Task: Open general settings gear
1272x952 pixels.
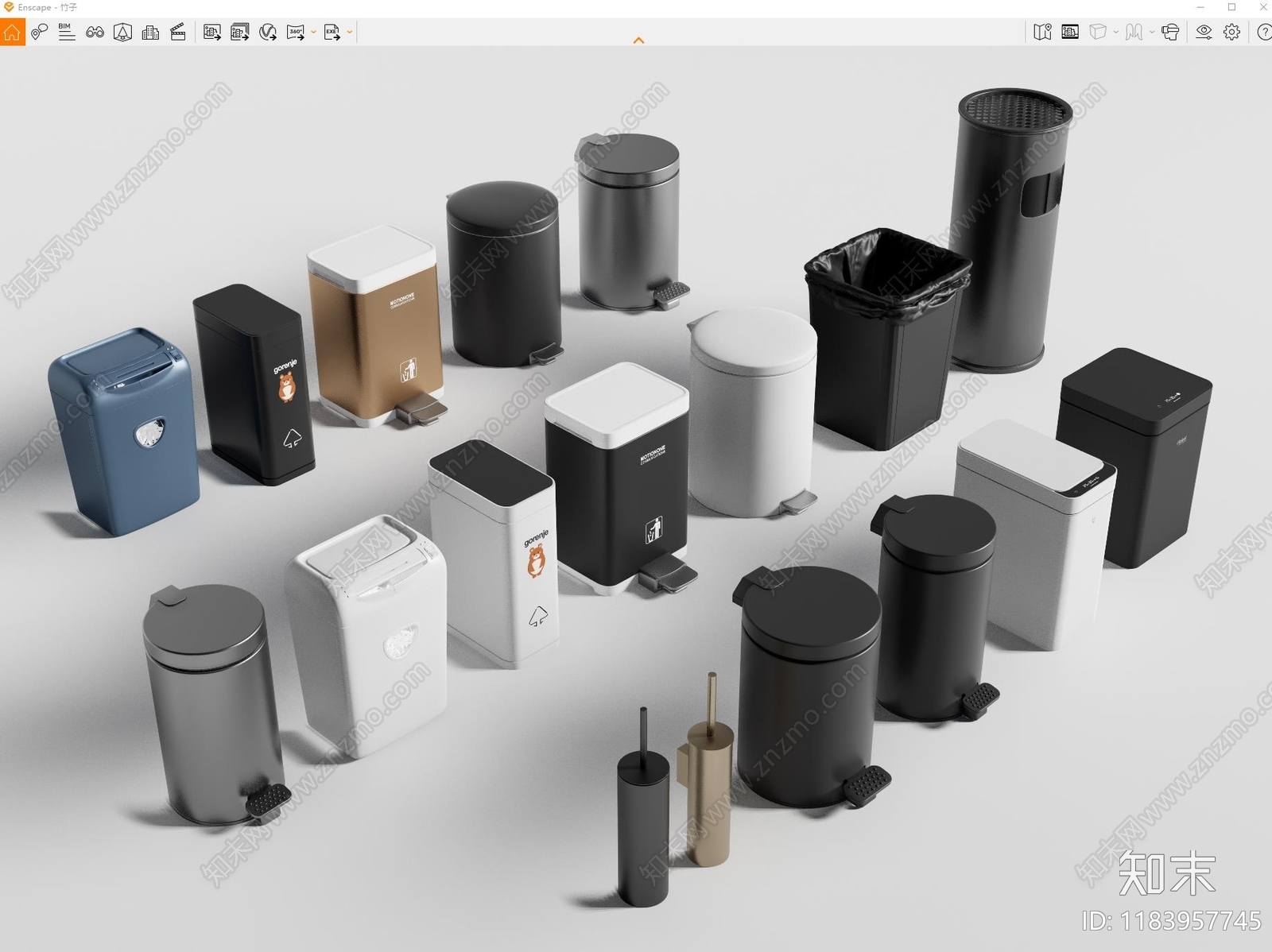Action: 1232,32
